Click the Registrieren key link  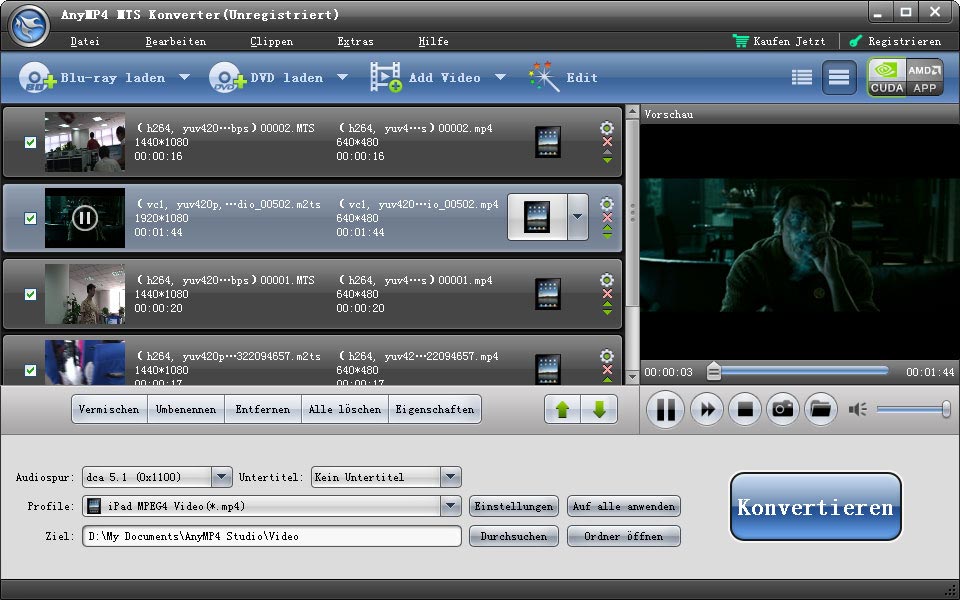pos(895,42)
